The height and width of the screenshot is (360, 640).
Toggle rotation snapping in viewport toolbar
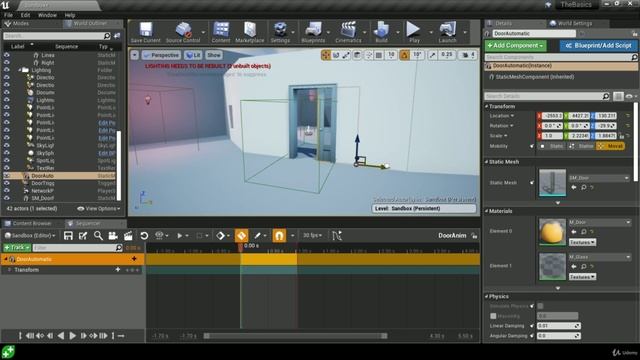[404, 55]
